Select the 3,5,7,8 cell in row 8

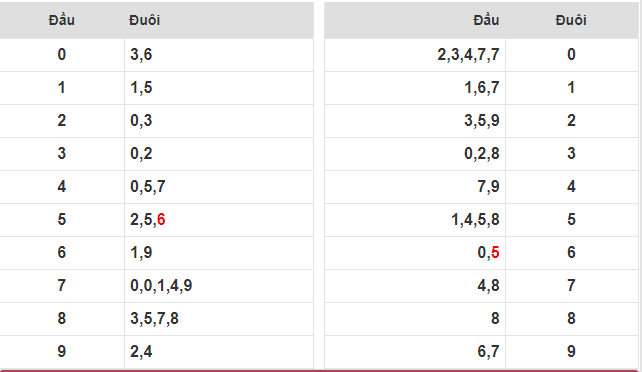pos(219,319)
